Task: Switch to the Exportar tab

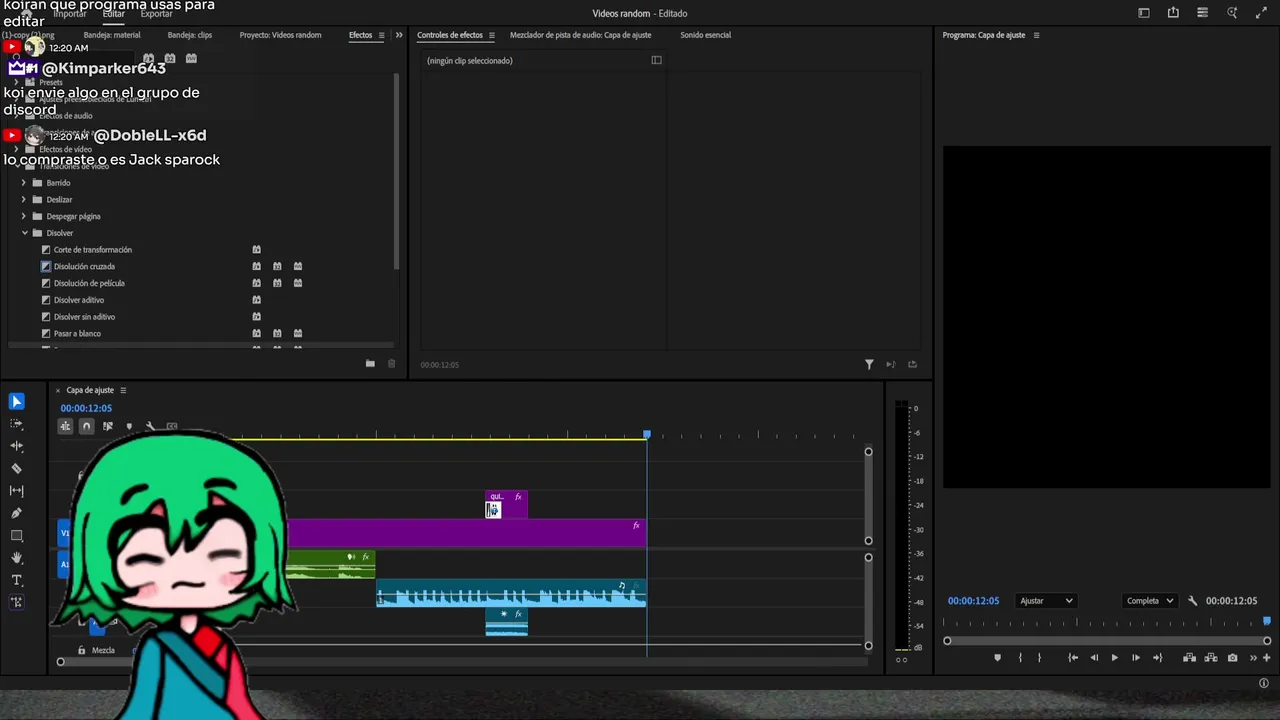Action: pos(156,14)
